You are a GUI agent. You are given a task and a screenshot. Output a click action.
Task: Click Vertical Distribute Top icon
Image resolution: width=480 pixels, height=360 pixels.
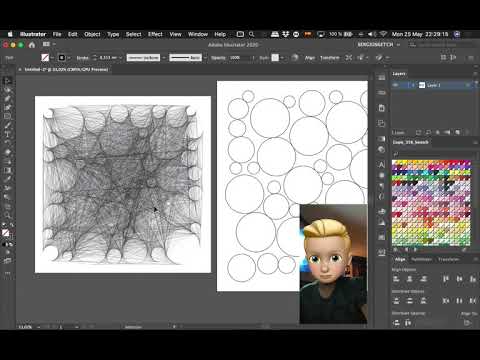tap(396, 301)
